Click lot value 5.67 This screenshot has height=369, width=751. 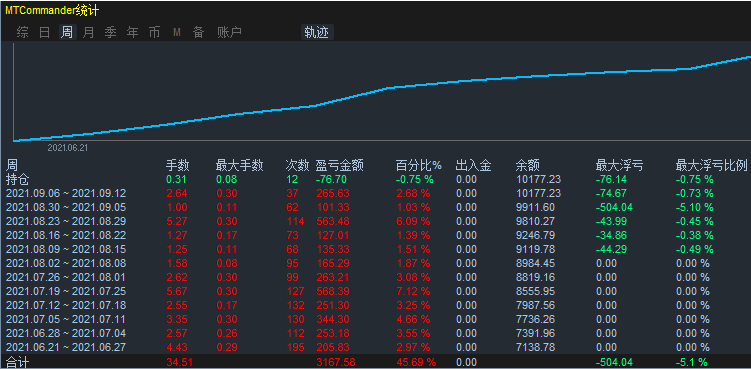[176, 291]
